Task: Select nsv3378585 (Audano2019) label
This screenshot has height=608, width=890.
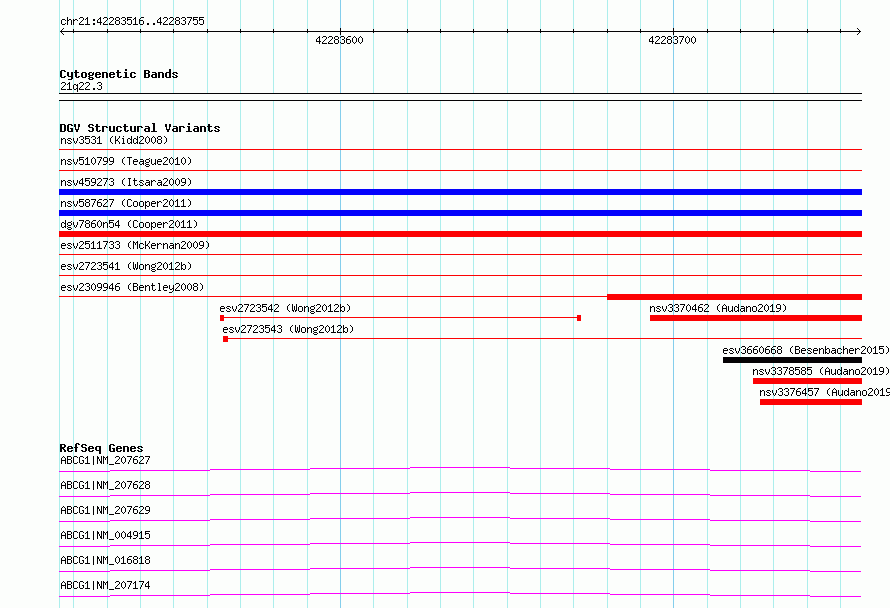Action: (821, 371)
